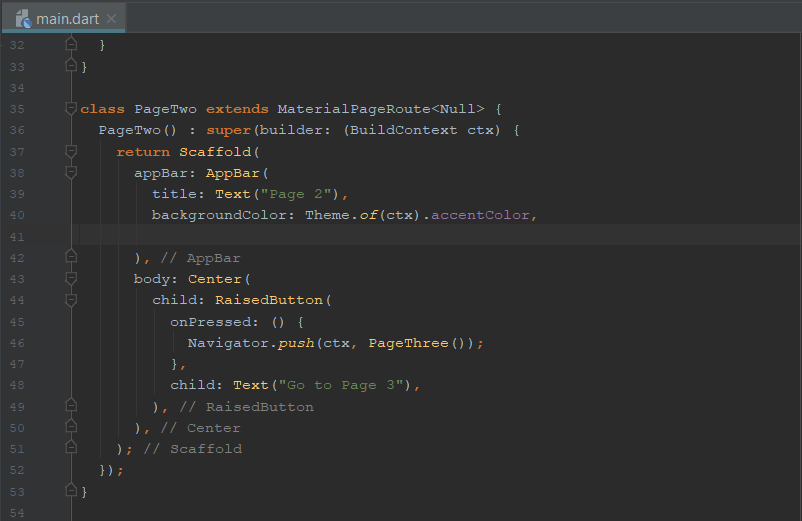Click the Dart file icon on main.dart tab

(x=23, y=19)
